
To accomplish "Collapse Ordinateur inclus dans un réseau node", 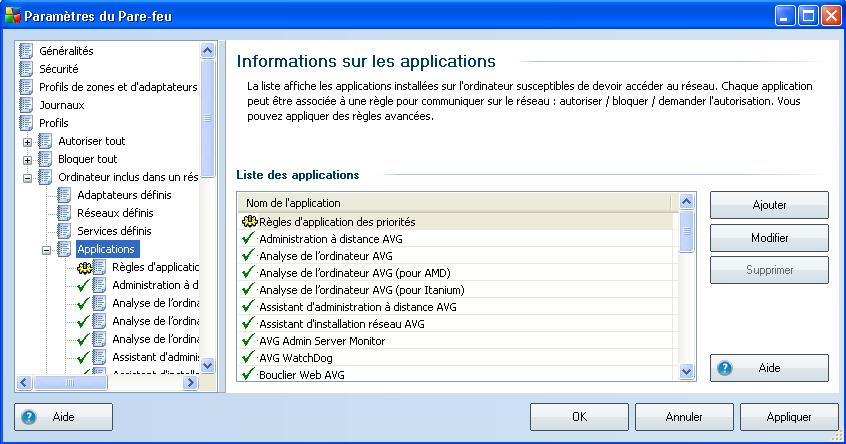I will click(x=28, y=178).
